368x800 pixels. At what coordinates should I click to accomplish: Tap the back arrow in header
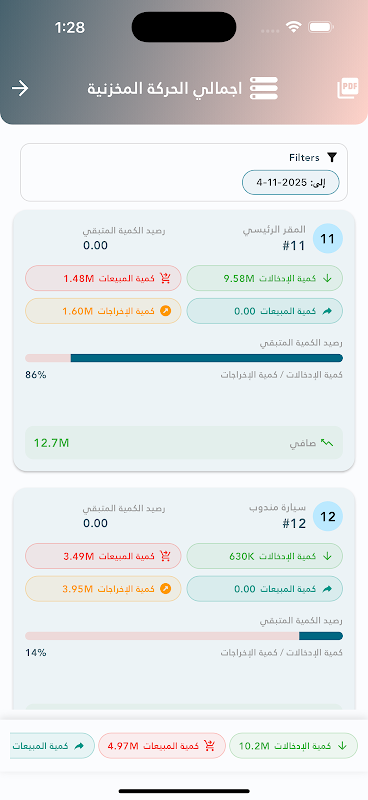pyautogui.click(x=20, y=88)
